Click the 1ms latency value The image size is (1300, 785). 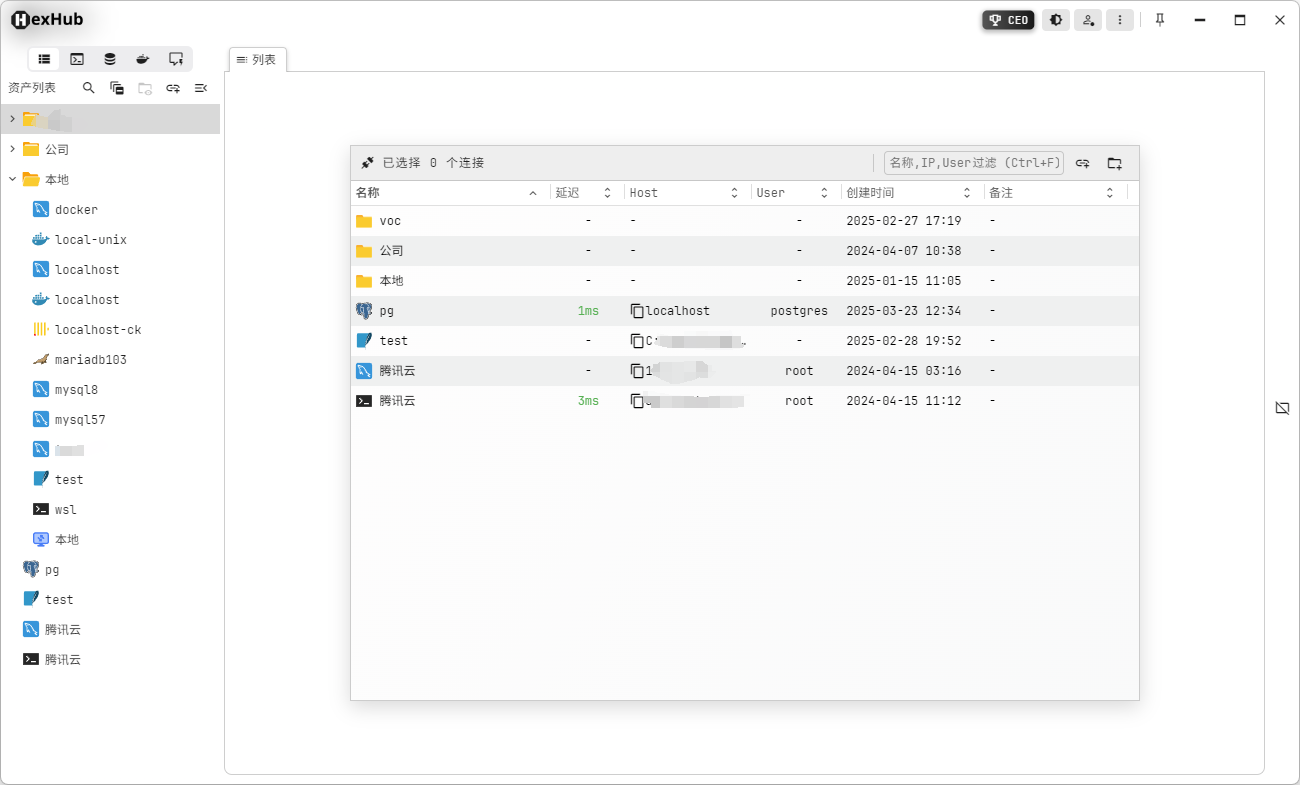588,311
